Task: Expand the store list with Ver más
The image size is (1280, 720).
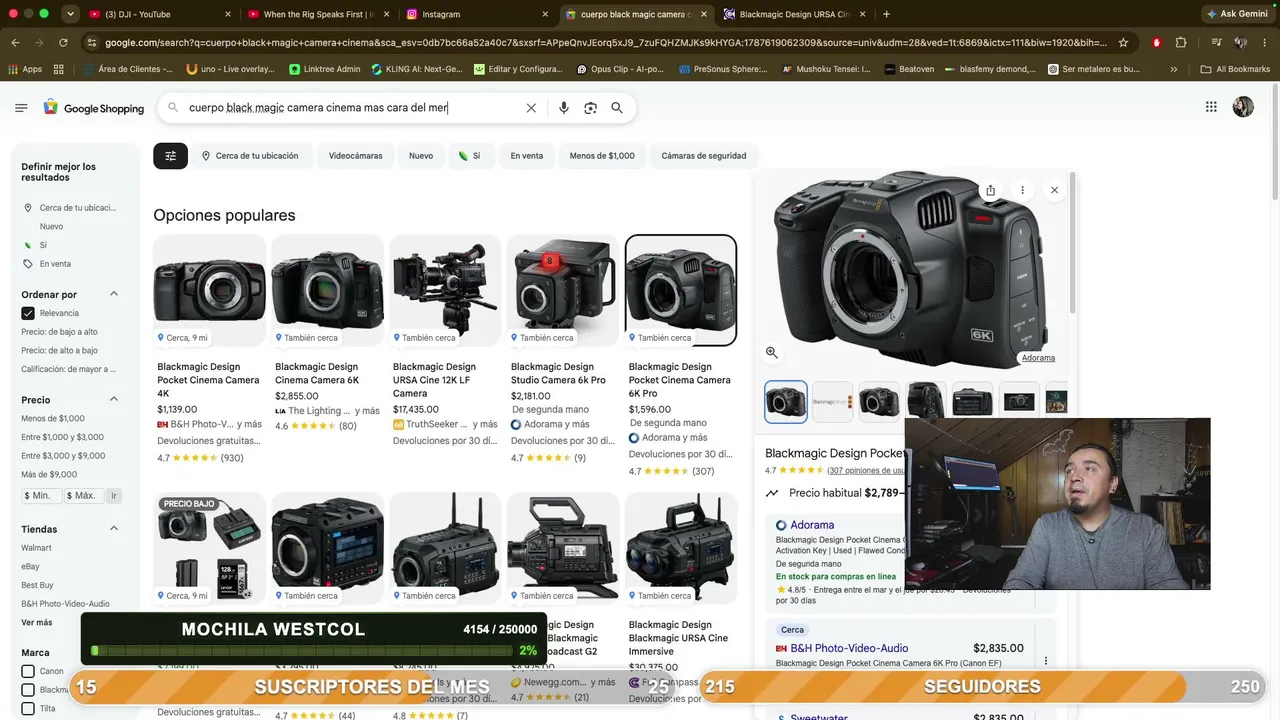Action: [37, 623]
